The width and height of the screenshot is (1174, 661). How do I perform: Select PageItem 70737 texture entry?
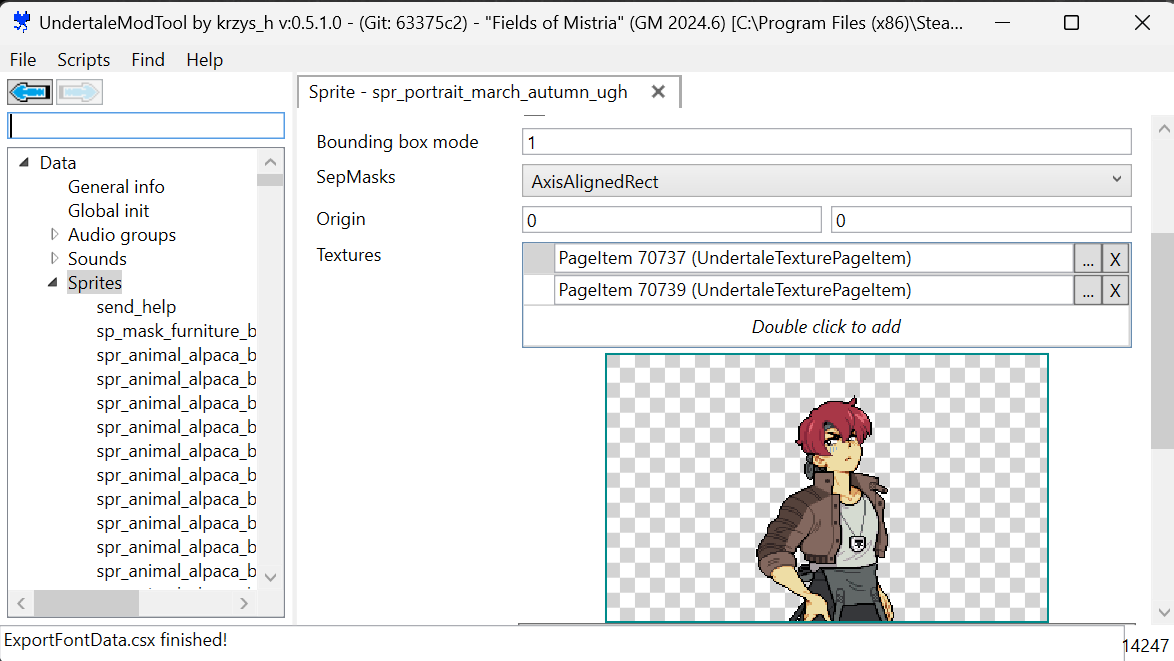(x=814, y=258)
